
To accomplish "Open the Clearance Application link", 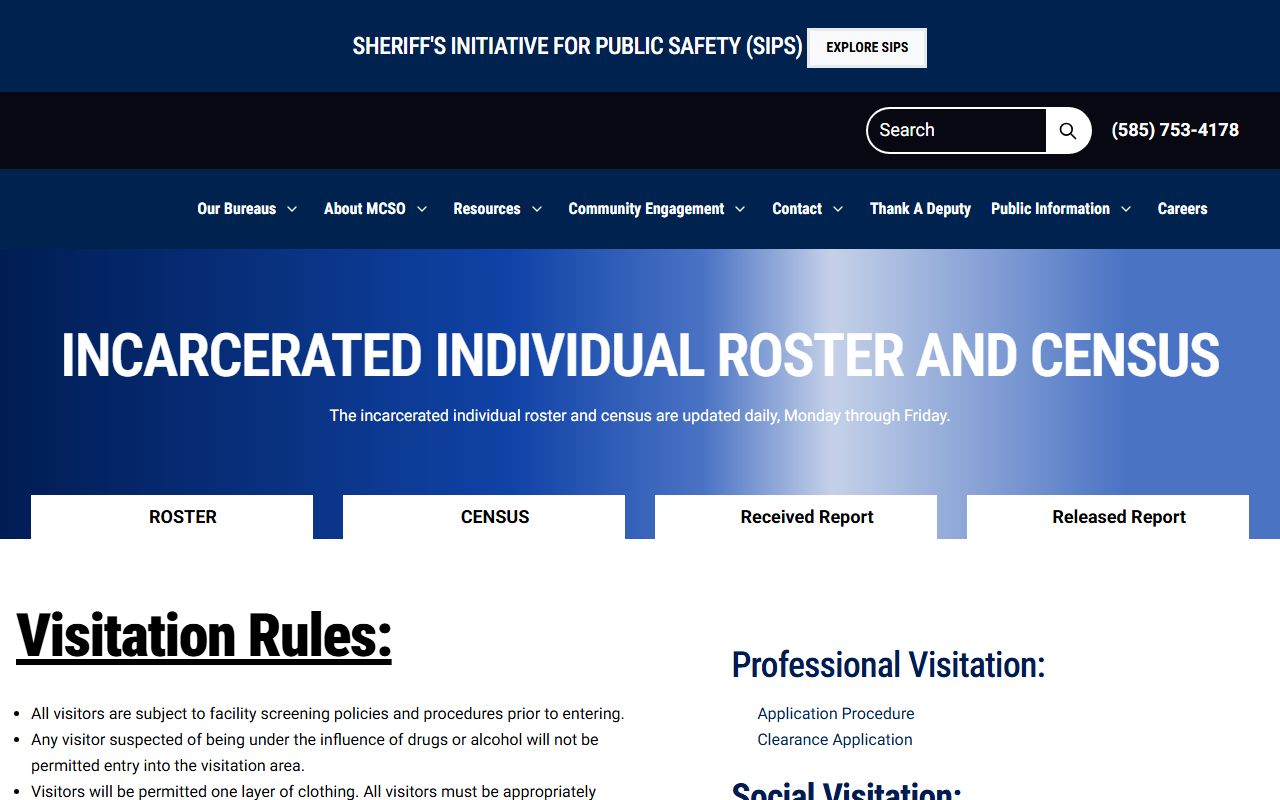I will tap(835, 740).
